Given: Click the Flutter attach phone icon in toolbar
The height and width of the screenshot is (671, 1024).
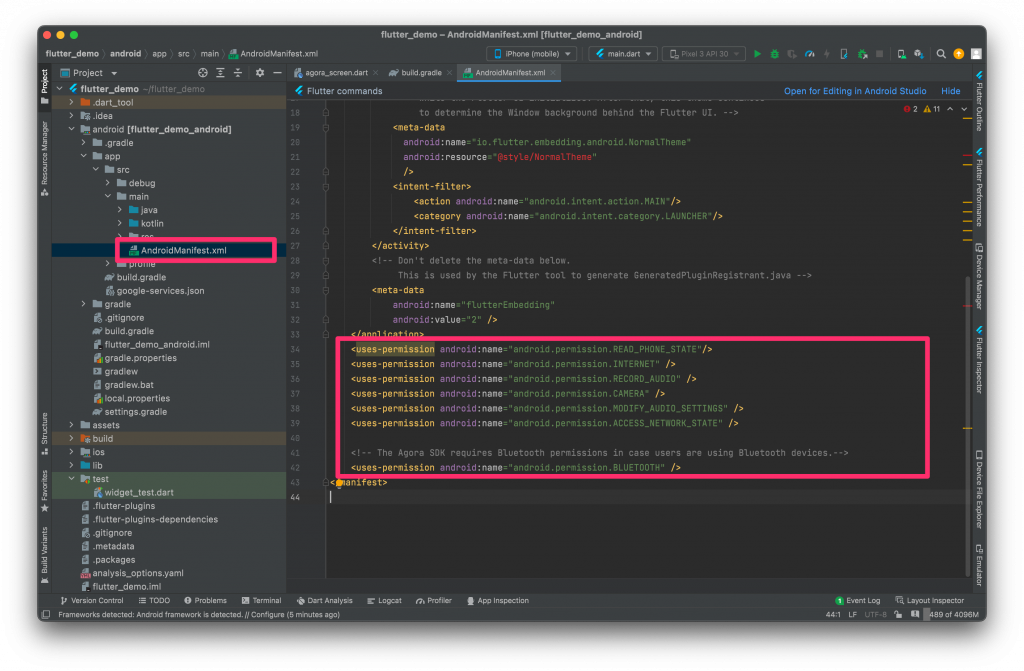Looking at the screenshot, I should (x=844, y=54).
